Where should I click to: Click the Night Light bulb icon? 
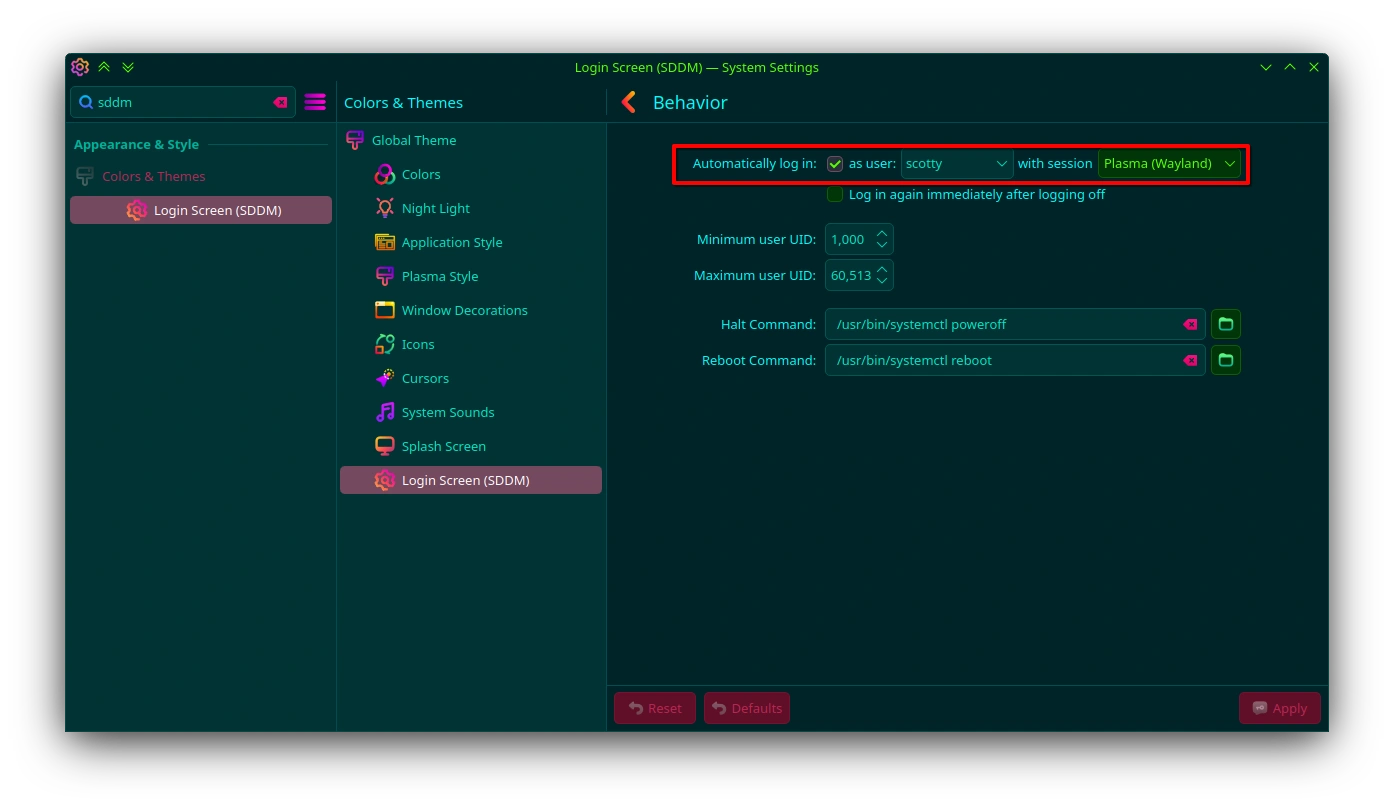[x=385, y=208]
